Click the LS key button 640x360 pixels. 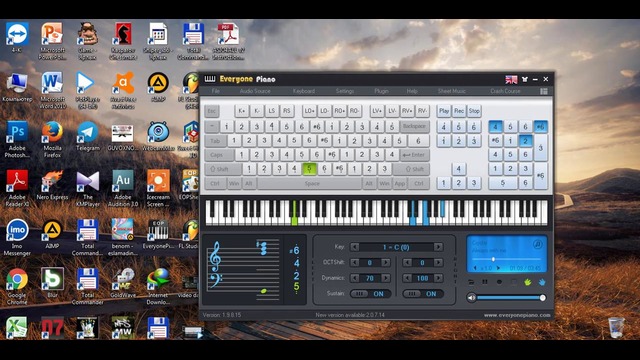tap(271, 111)
